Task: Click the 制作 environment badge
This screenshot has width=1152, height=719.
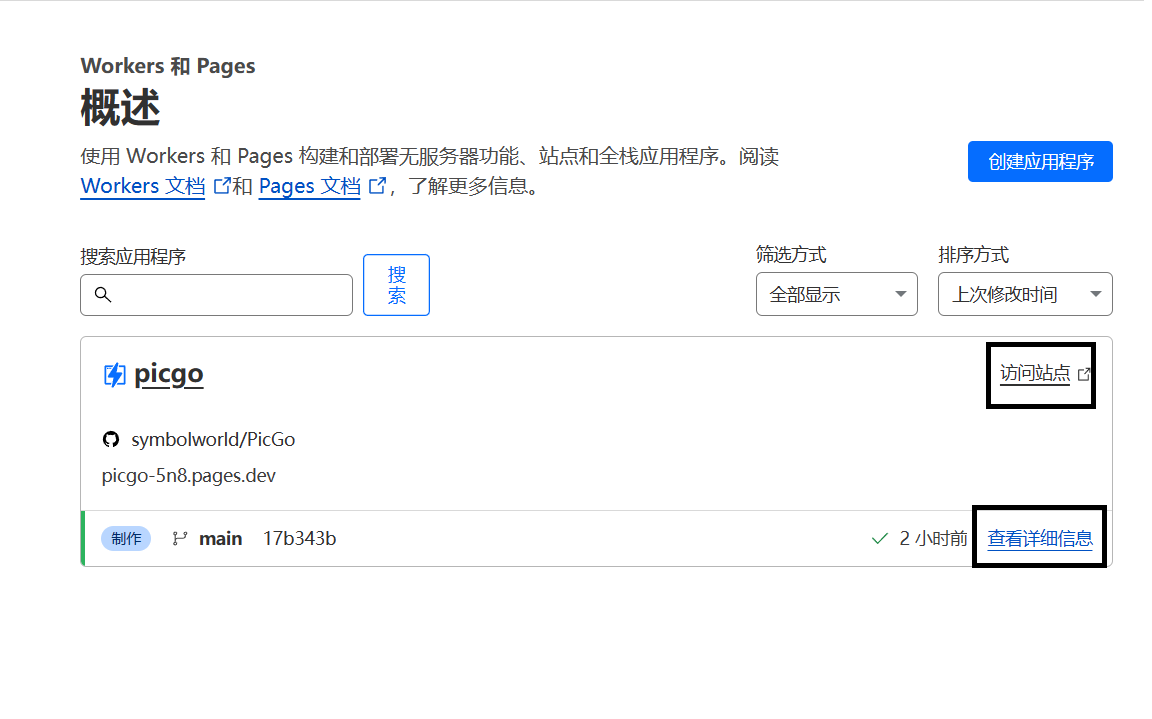Action: 126,539
